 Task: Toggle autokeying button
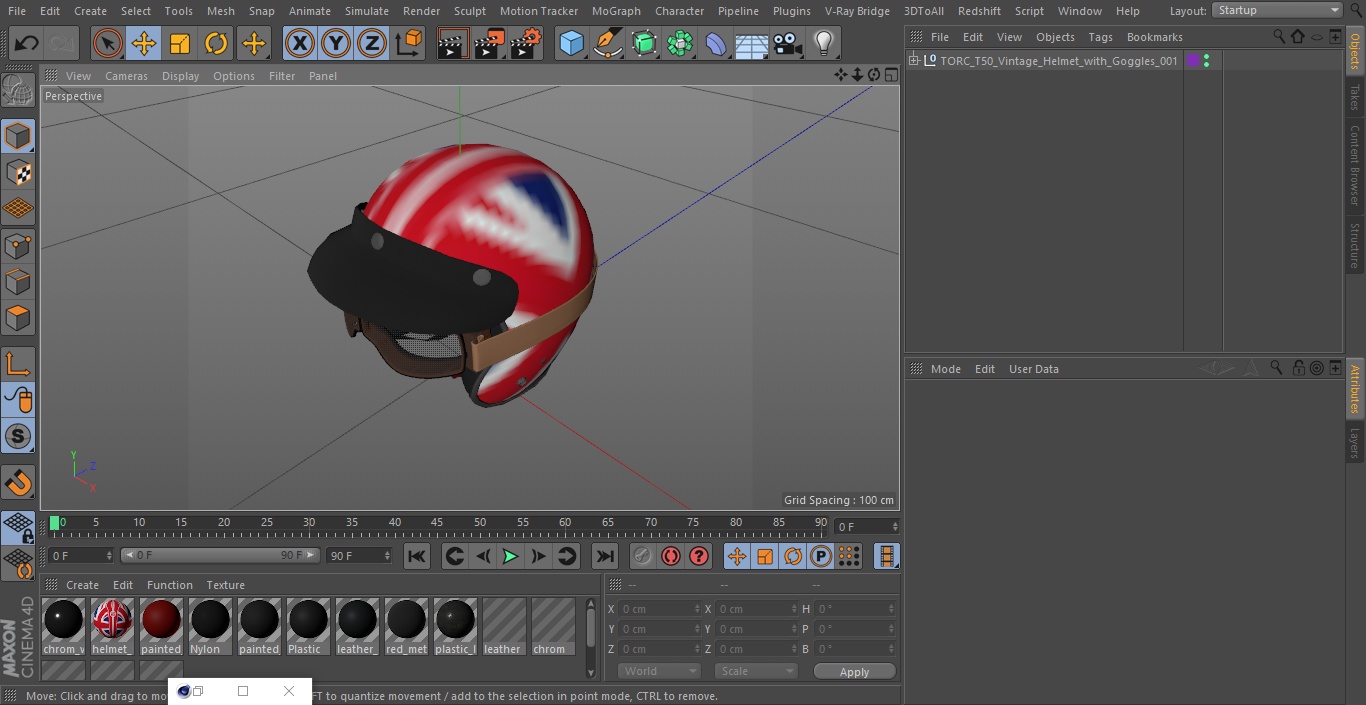tap(671, 556)
